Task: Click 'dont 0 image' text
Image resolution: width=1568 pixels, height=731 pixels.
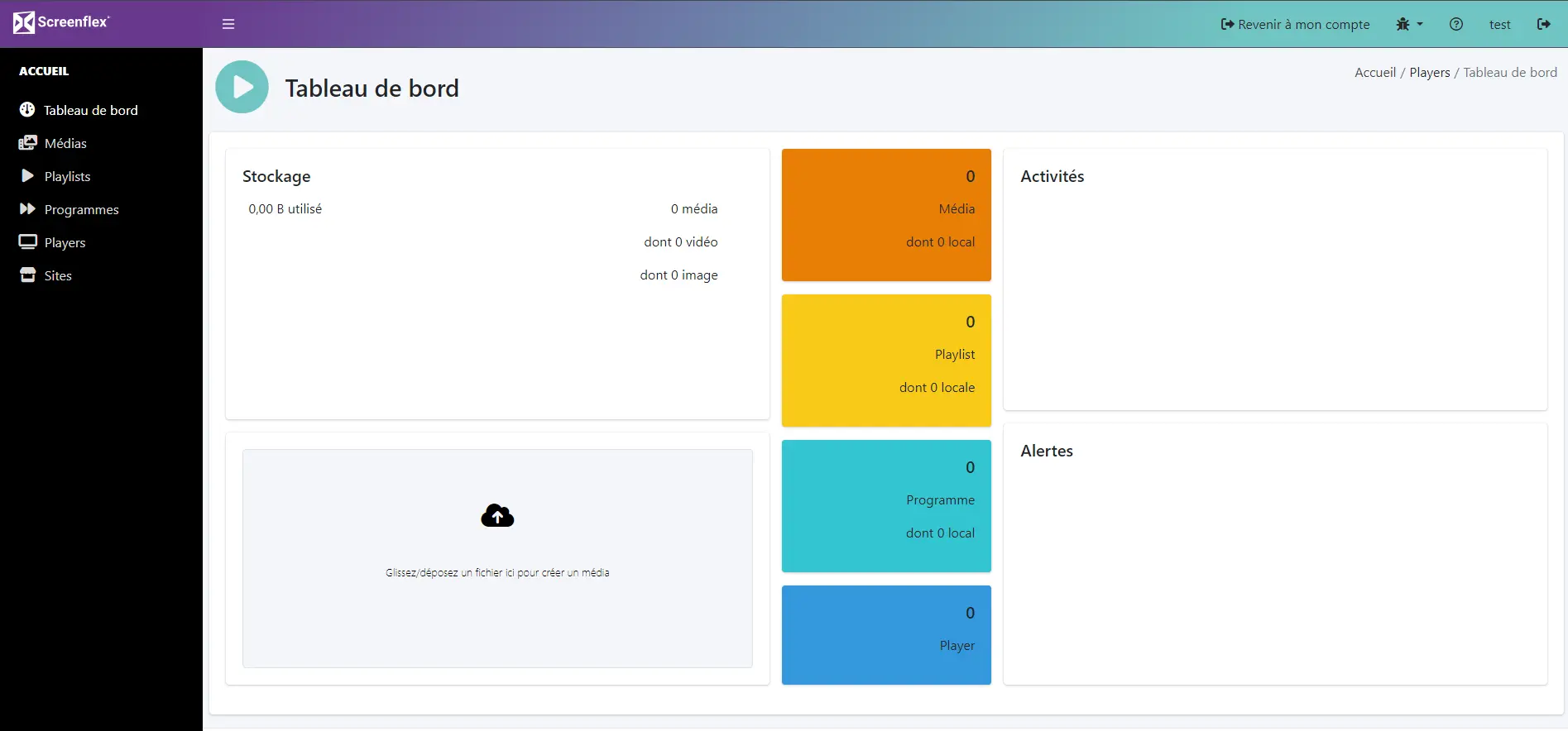Action: pyautogui.click(x=679, y=275)
